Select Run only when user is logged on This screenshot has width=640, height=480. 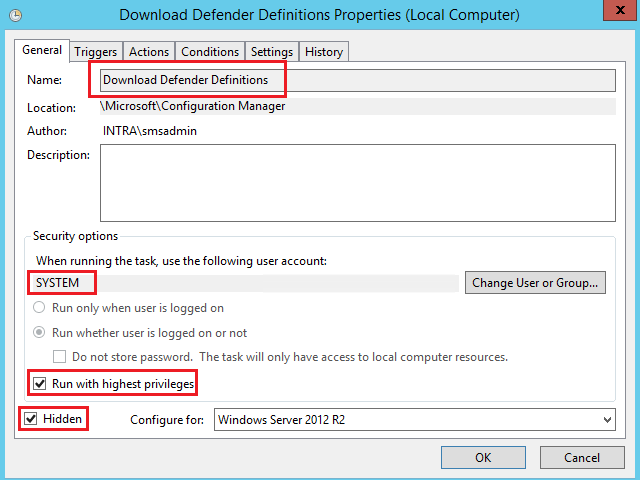pos(42,308)
